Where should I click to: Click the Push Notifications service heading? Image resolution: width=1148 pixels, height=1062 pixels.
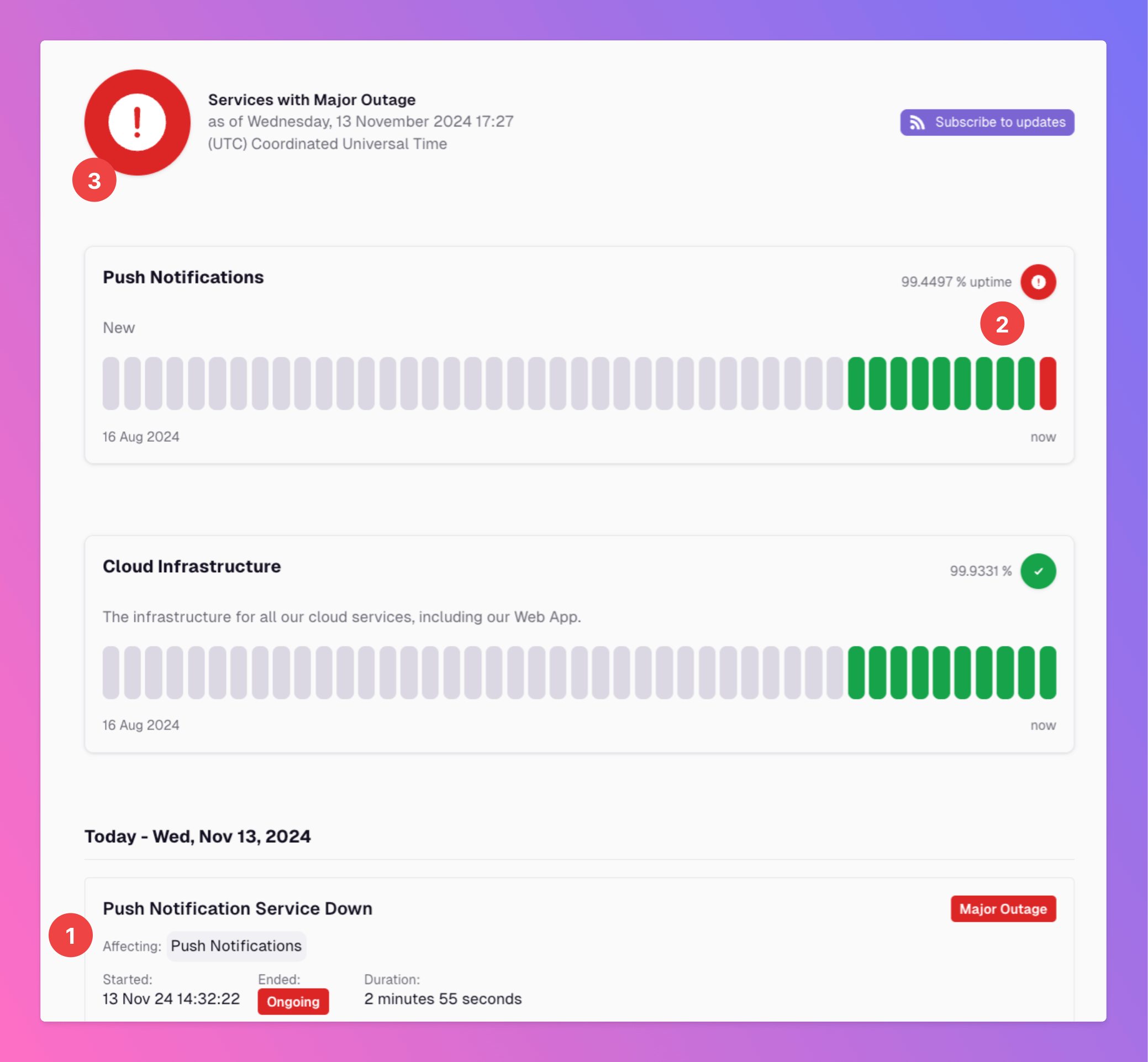click(x=183, y=277)
